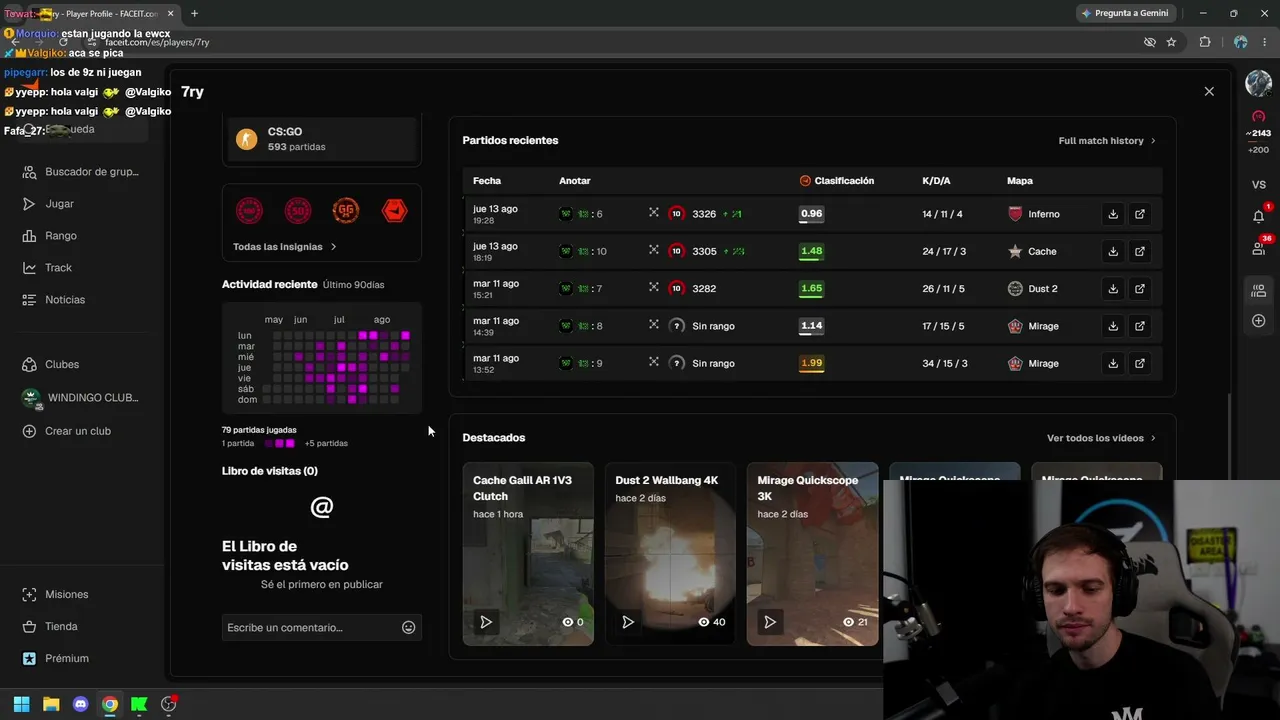This screenshot has height=720, width=1280.
Task: Download the Inferno match demo
Action: [x=1113, y=214]
